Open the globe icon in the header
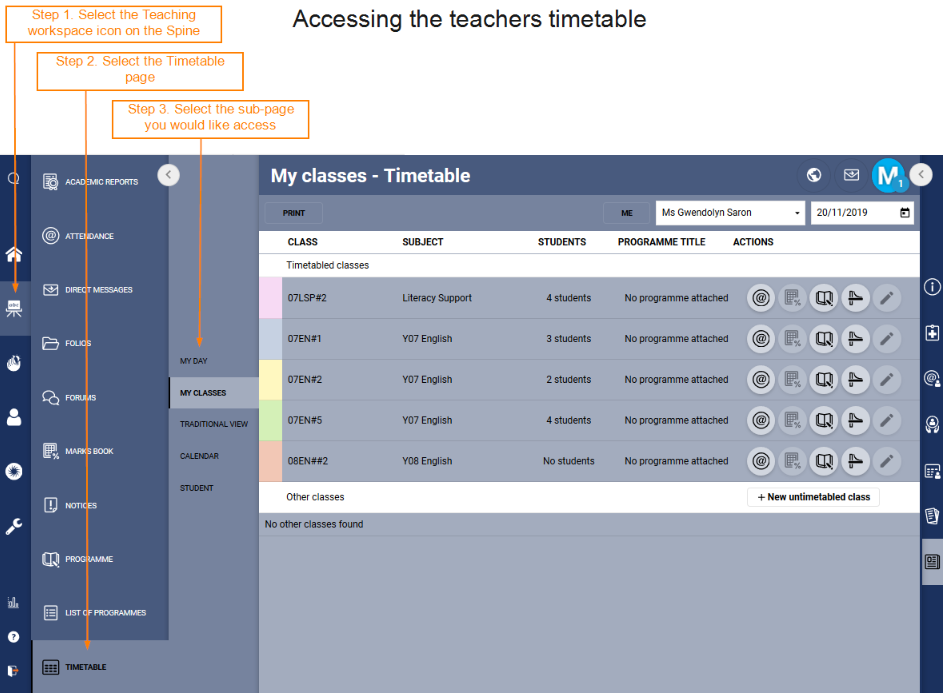 pyautogui.click(x=814, y=175)
